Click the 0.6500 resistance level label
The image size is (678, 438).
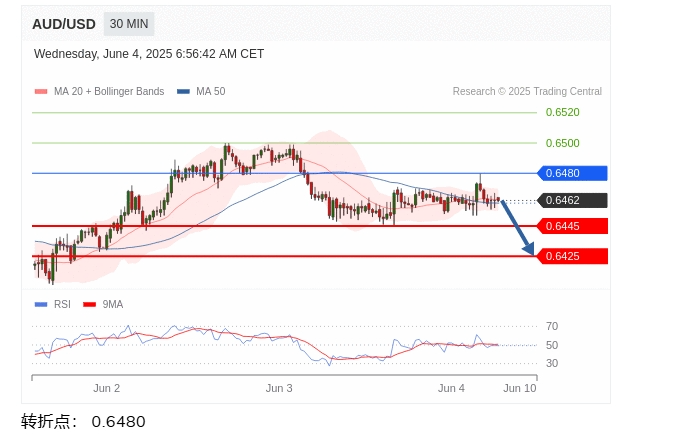point(562,143)
